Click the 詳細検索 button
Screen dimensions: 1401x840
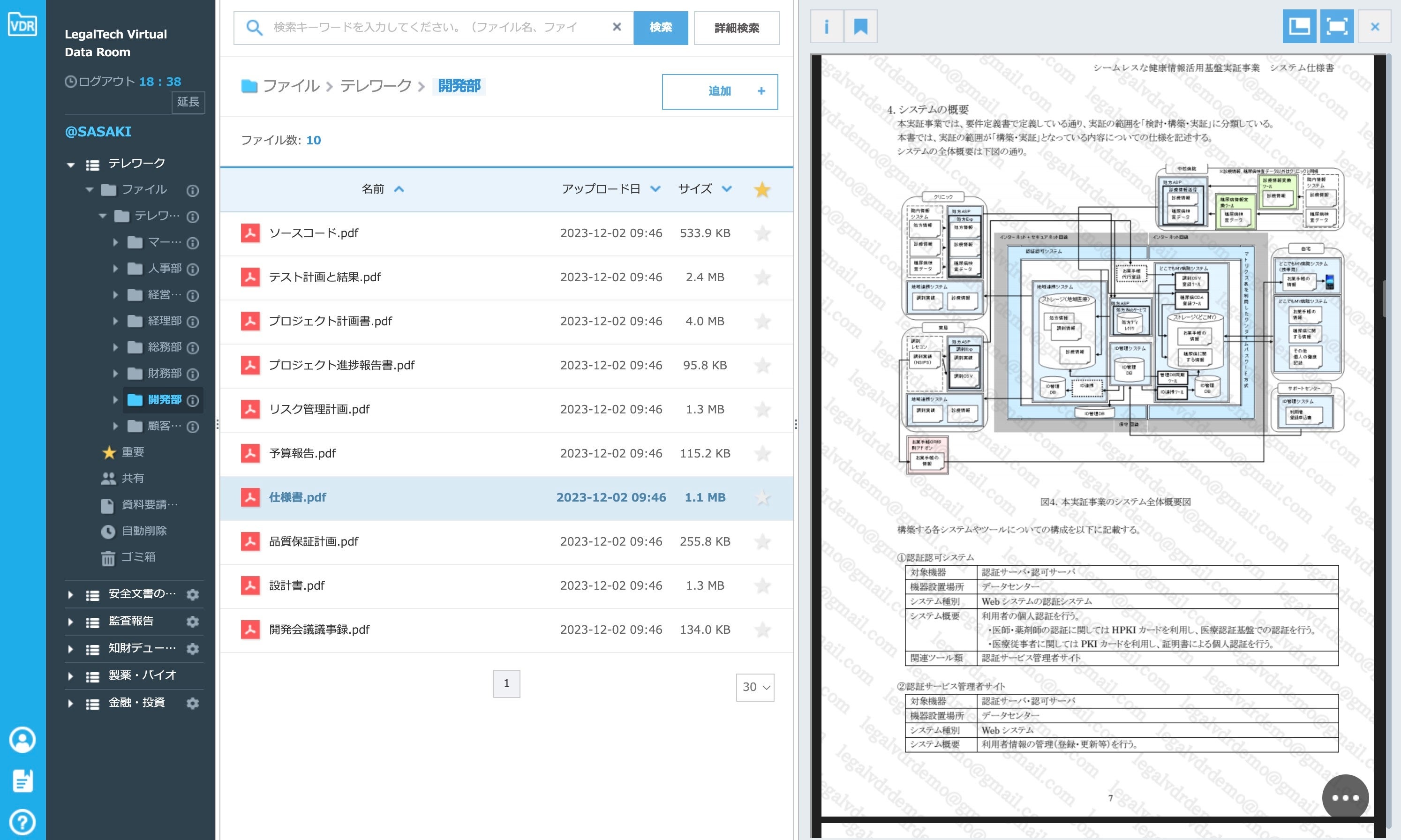(737, 28)
